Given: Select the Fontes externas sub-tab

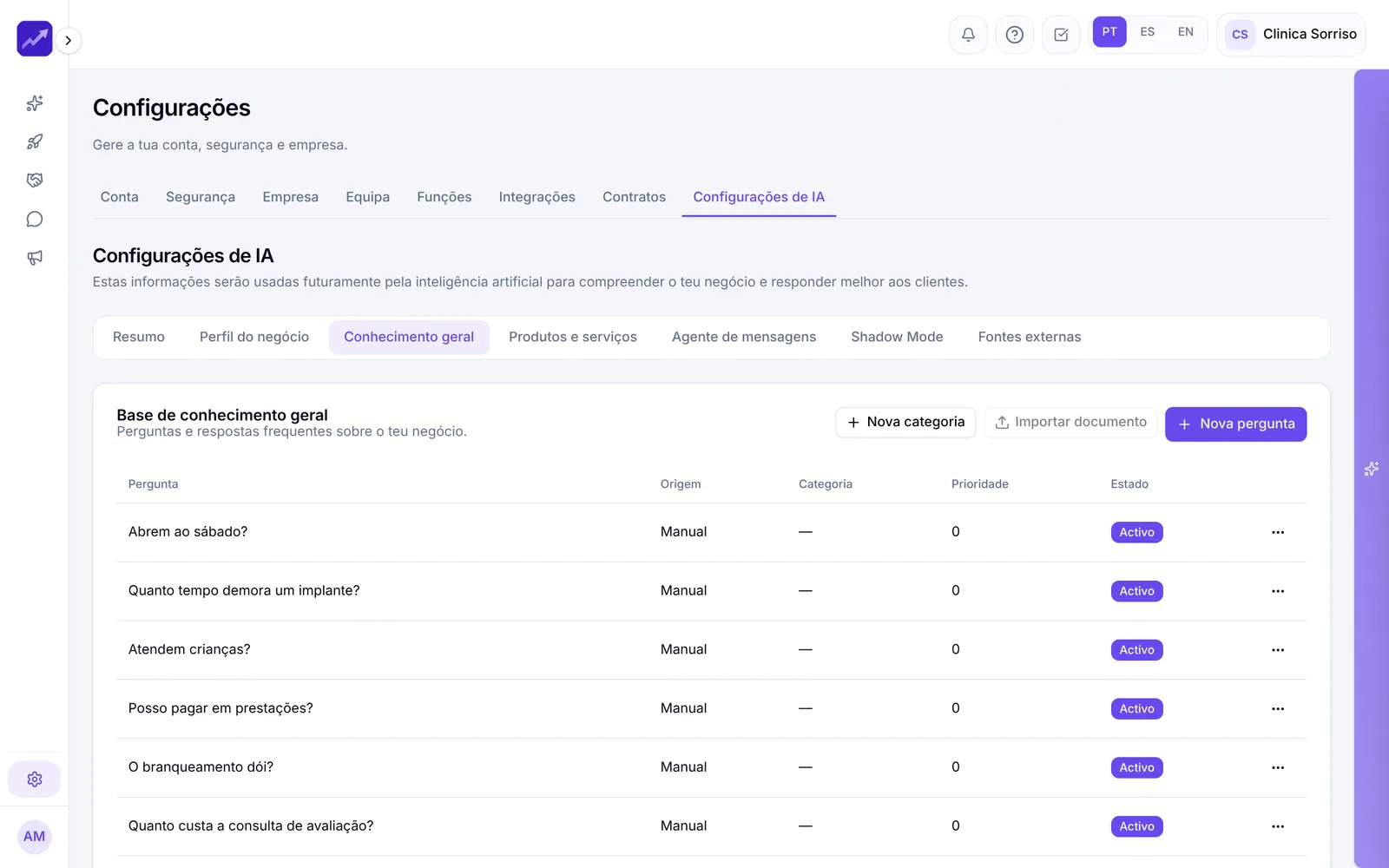Looking at the screenshot, I should 1030,337.
